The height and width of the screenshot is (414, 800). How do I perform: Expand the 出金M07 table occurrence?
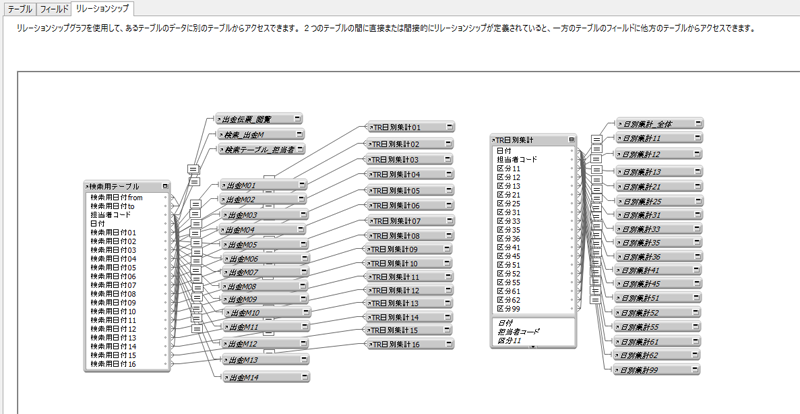(304, 272)
